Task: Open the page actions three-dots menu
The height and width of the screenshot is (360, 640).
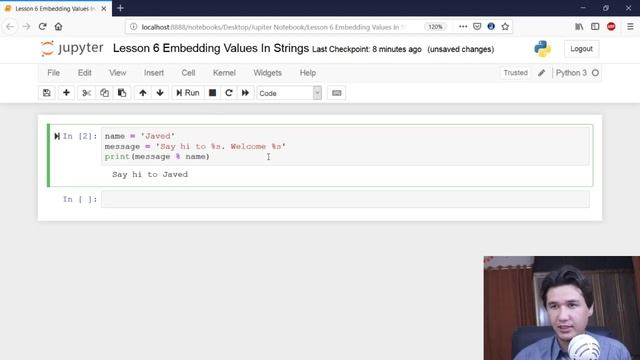Action: 463,27
